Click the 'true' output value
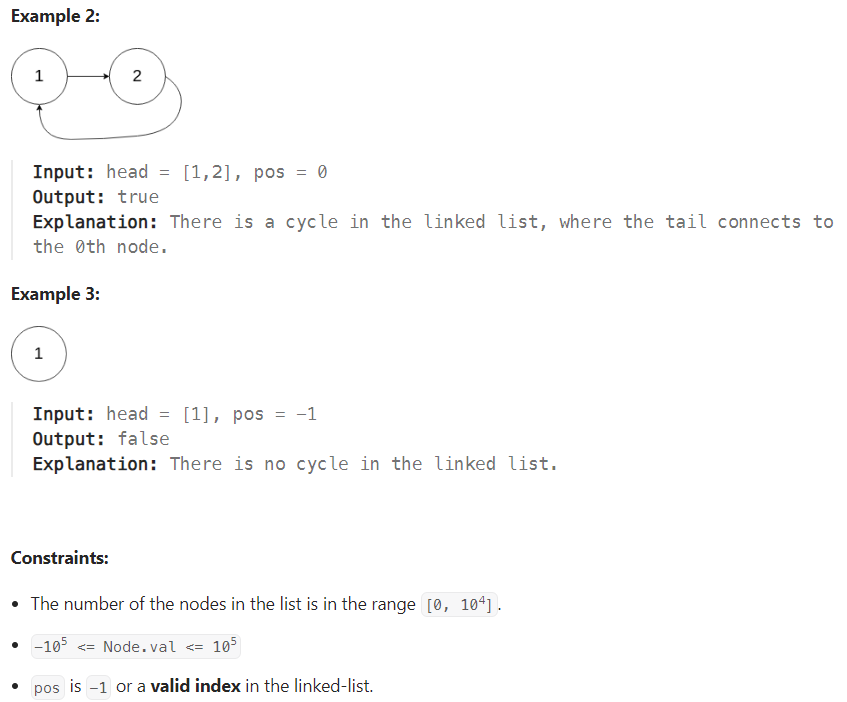 point(138,197)
